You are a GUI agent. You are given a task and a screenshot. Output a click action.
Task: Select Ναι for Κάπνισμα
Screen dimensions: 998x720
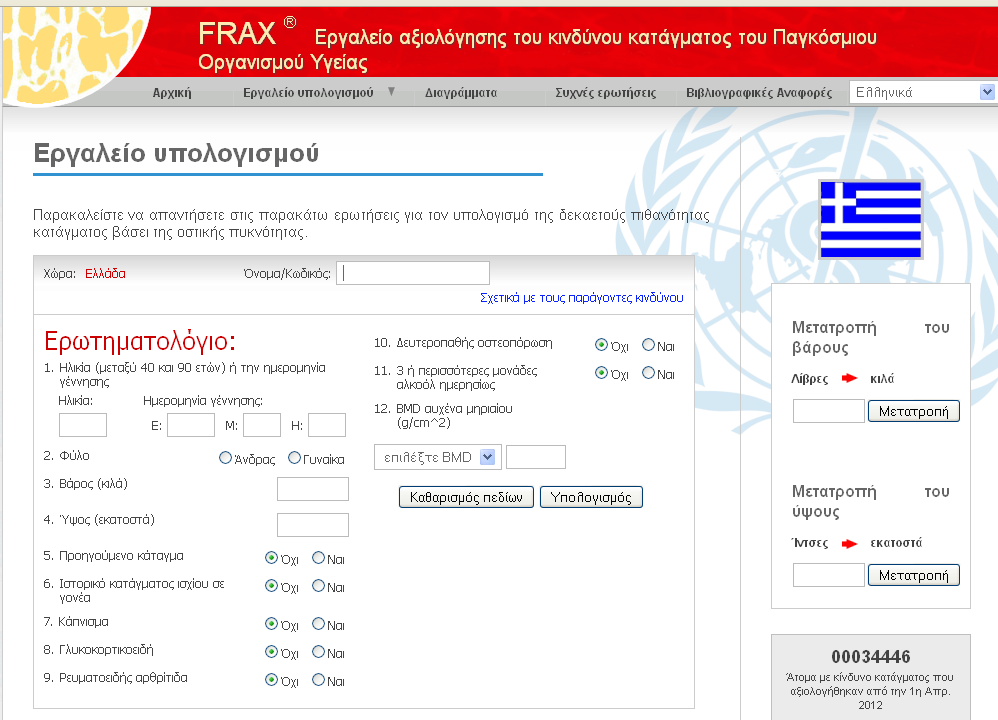(x=318, y=624)
